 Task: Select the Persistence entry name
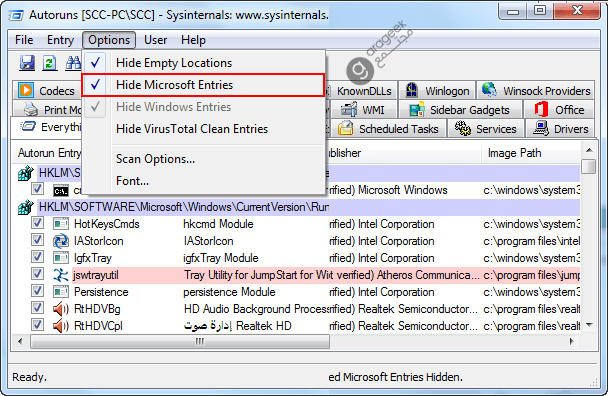pyautogui.click(x=101, y=292)
